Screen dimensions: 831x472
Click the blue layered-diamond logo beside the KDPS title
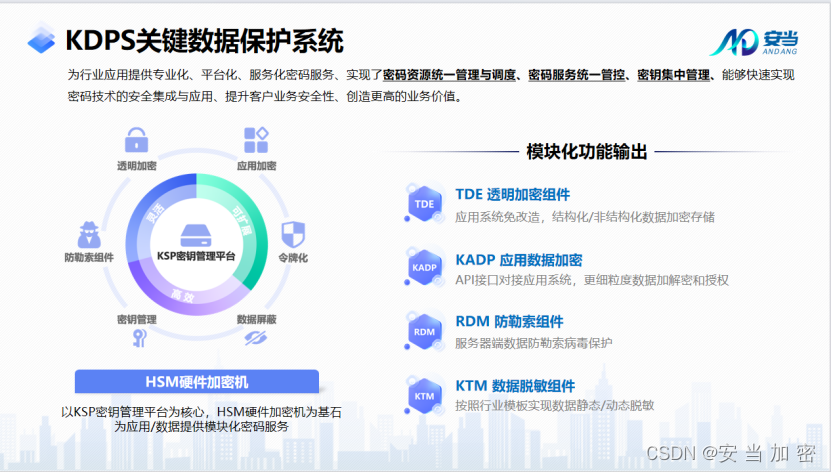click(41, 38)
